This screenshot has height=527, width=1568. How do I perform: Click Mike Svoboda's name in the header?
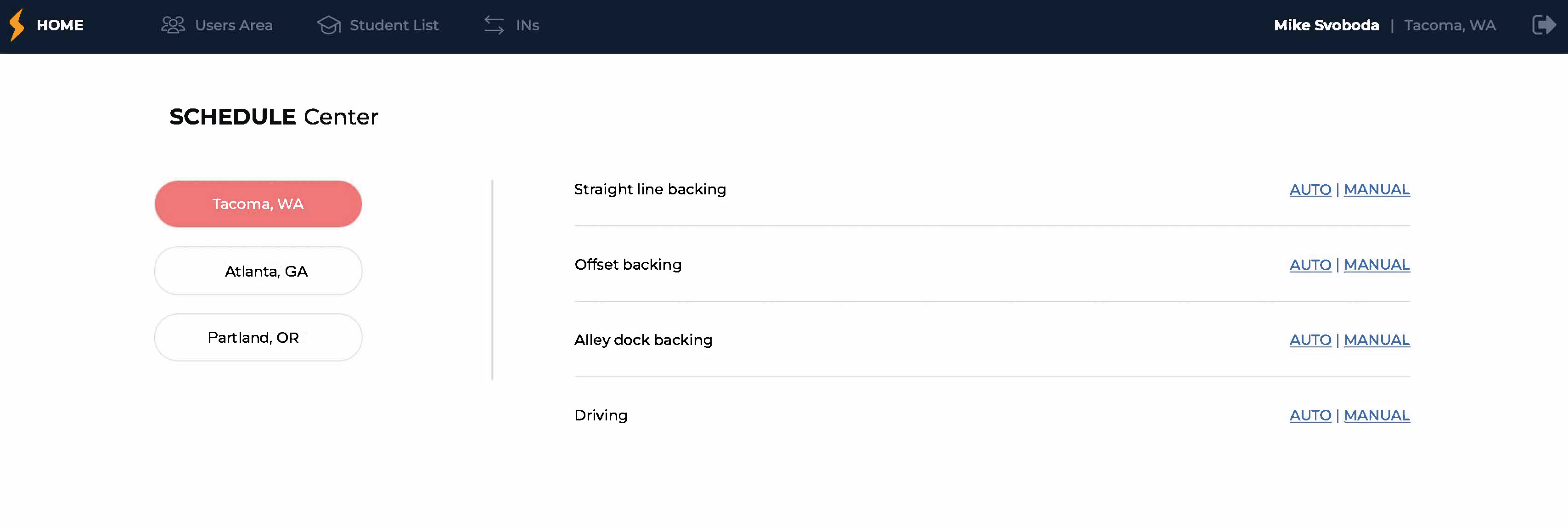1326,25
